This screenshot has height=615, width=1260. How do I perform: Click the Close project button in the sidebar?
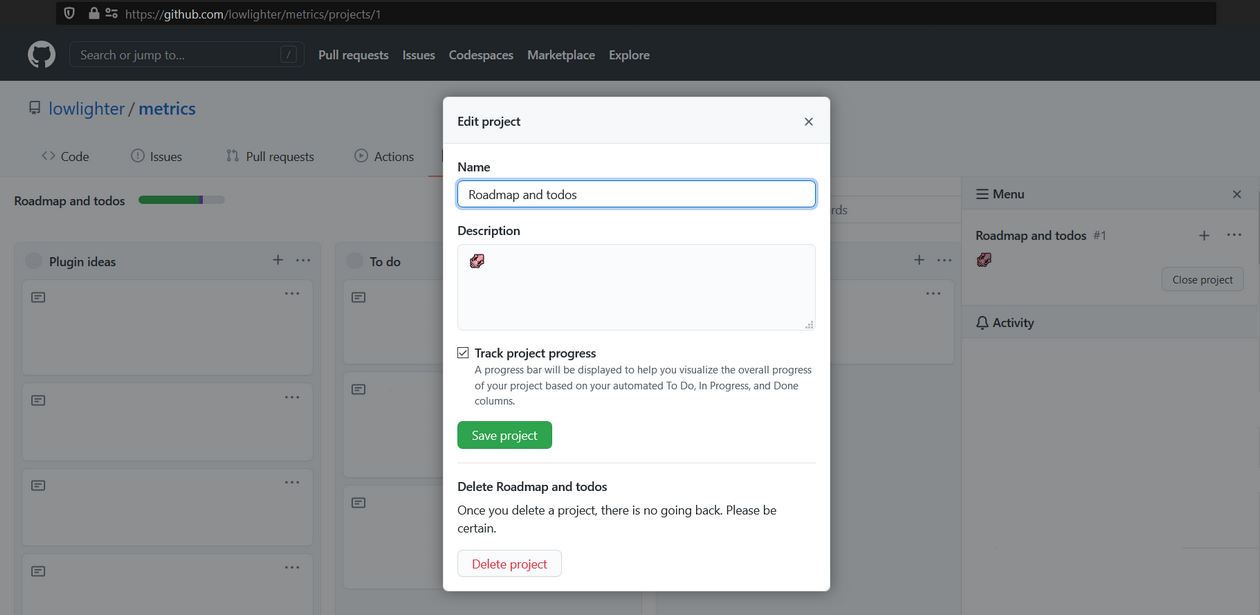point(1202,279)
